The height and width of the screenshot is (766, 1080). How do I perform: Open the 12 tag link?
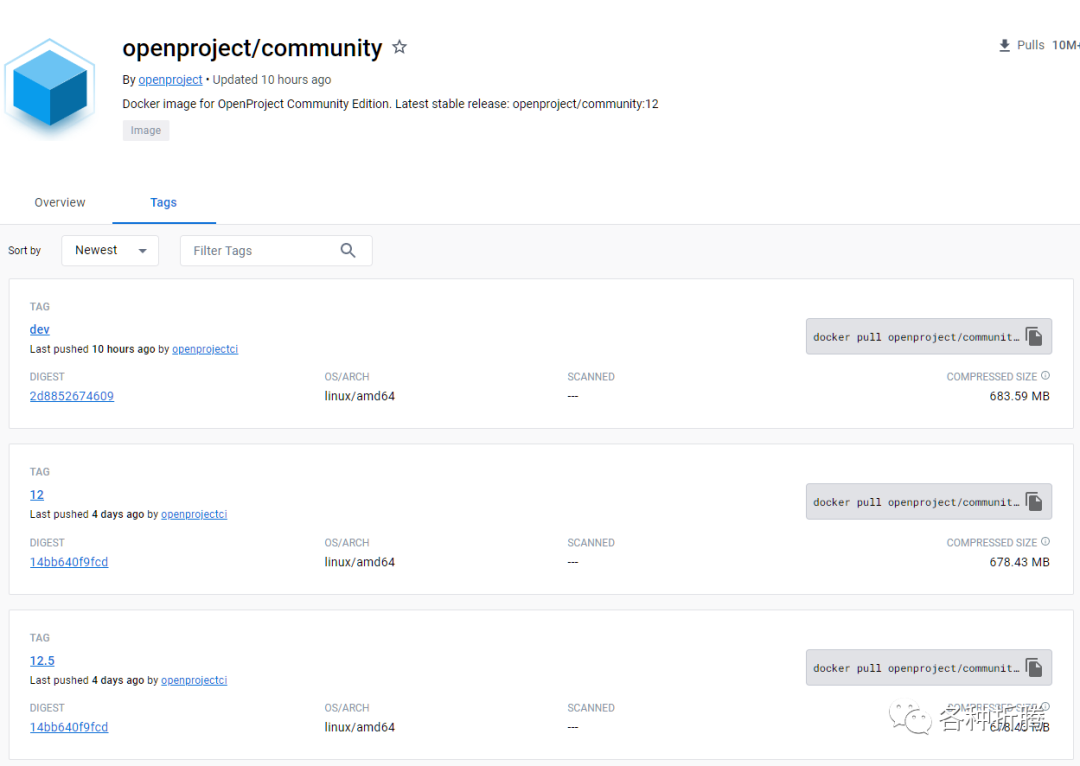click(x=37, y=495)
